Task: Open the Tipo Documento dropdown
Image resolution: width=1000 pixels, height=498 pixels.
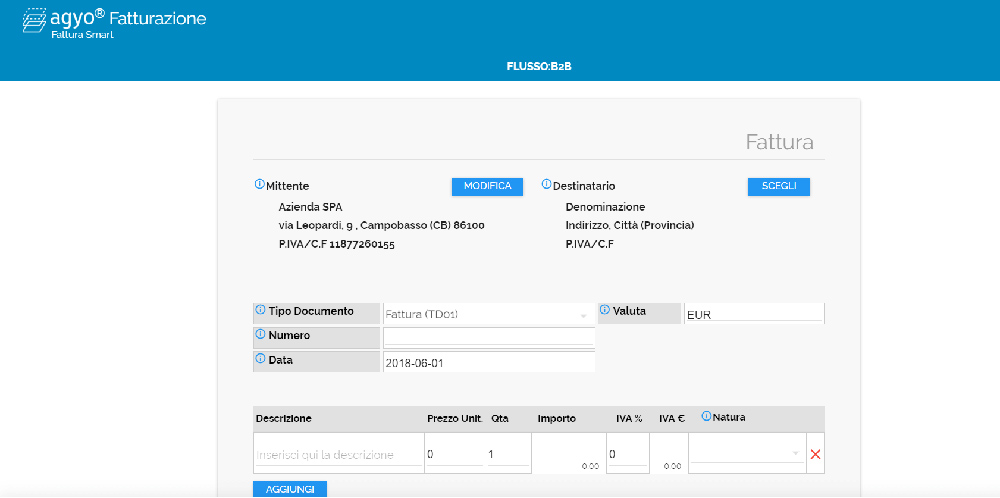Action: [487, 314]
